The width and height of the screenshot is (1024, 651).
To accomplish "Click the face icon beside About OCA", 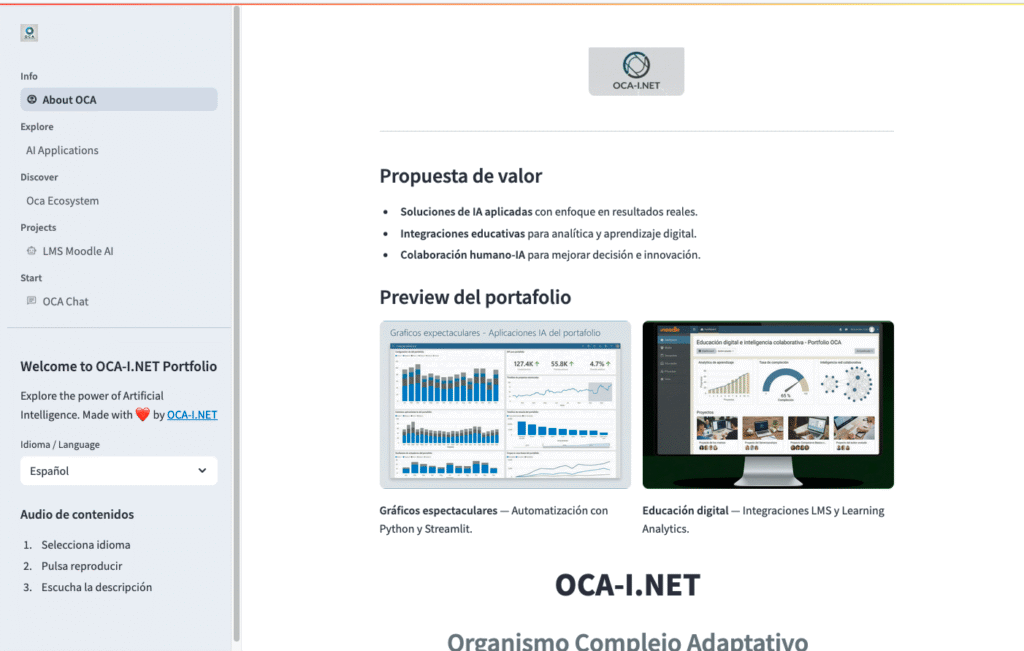I will (x=32, y=100).
